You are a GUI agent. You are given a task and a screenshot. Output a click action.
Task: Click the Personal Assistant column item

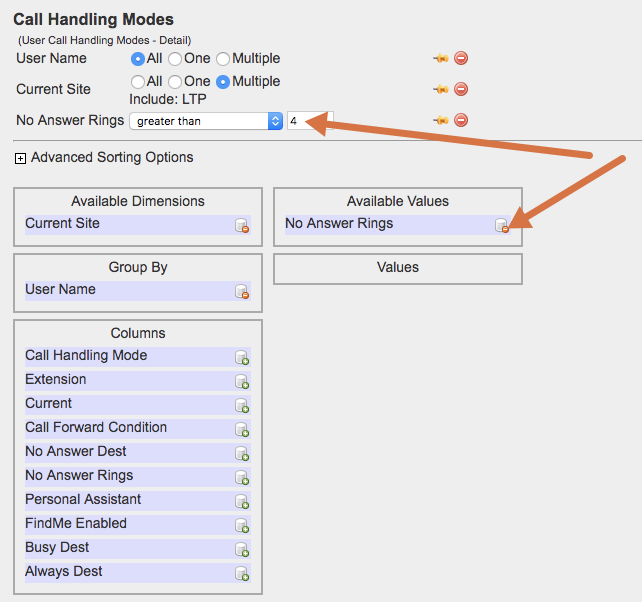tap(83, 499)
